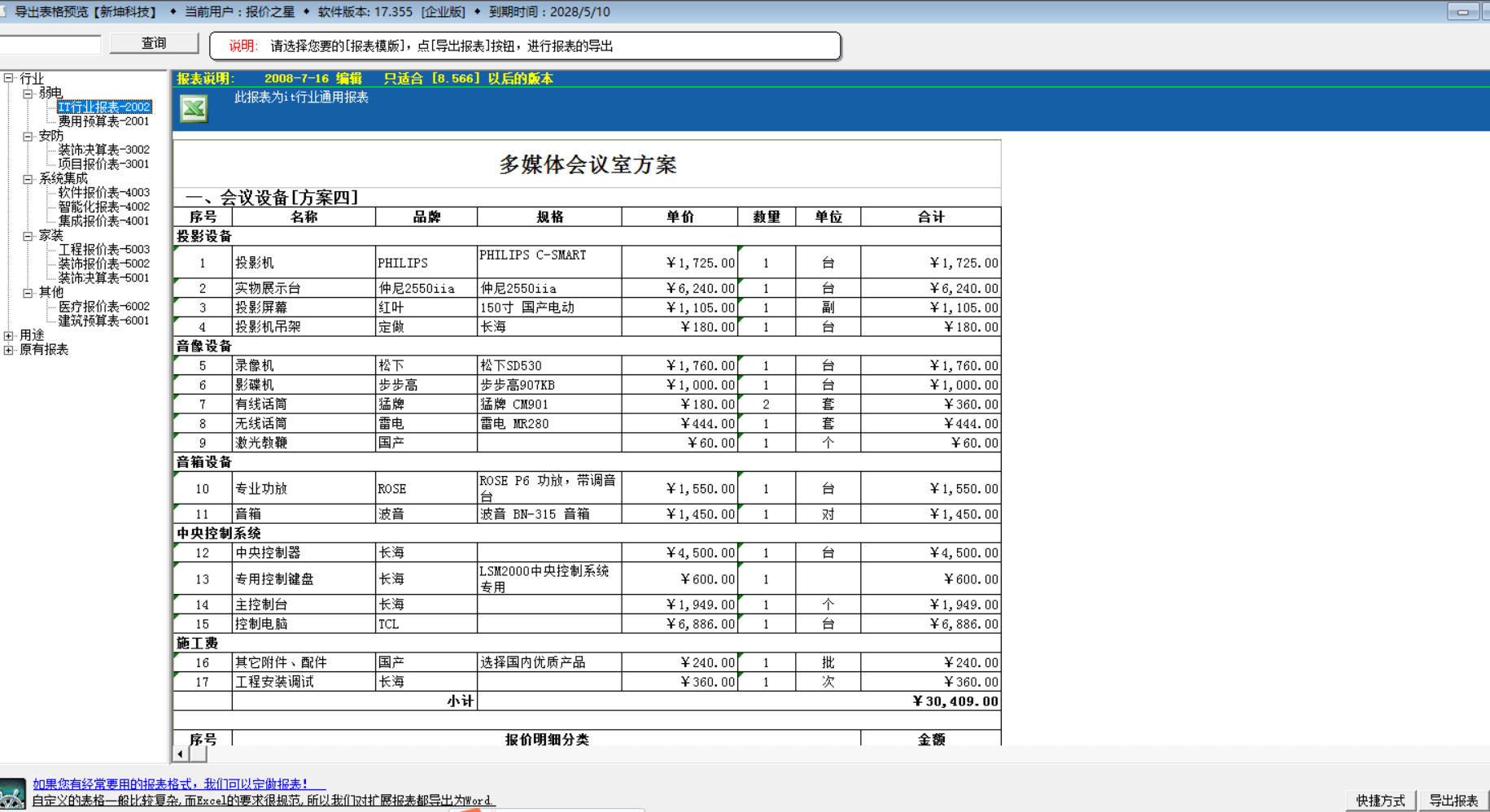Click the 专用控制键盘 name cell
This screenshot has height=812, width=1490.
[304, 578]
